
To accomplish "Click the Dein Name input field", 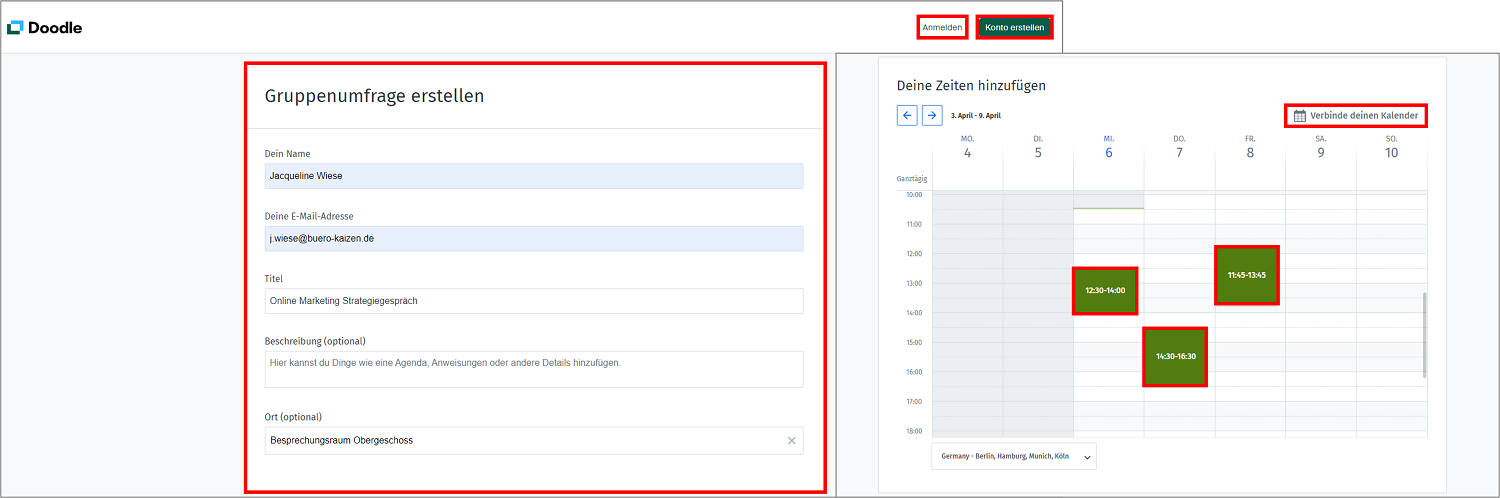I will point(534,176).
